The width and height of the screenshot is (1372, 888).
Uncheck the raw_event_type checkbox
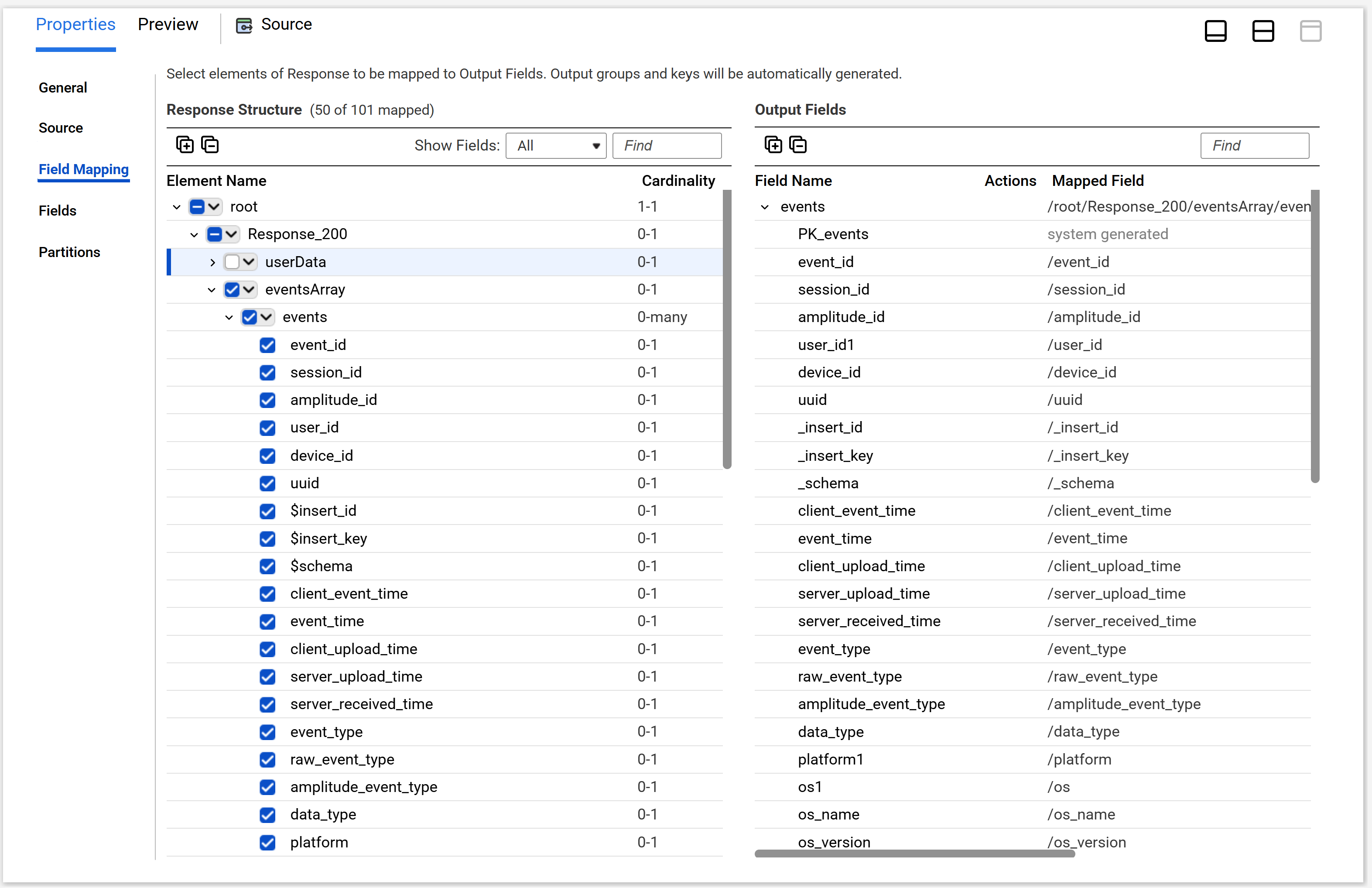tap(267, 759)
